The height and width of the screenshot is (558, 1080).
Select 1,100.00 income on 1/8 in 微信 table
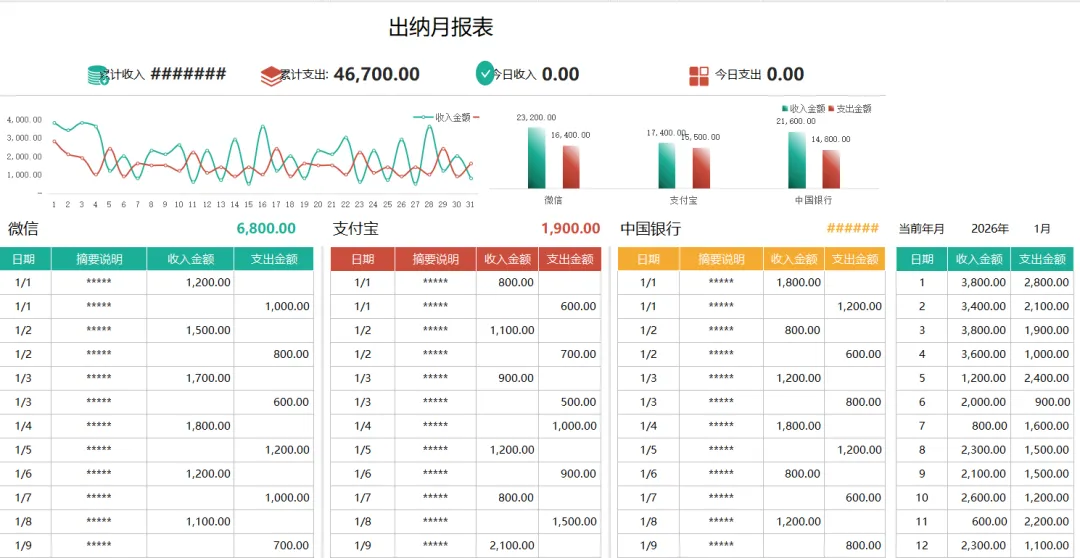tap(190, 521)
